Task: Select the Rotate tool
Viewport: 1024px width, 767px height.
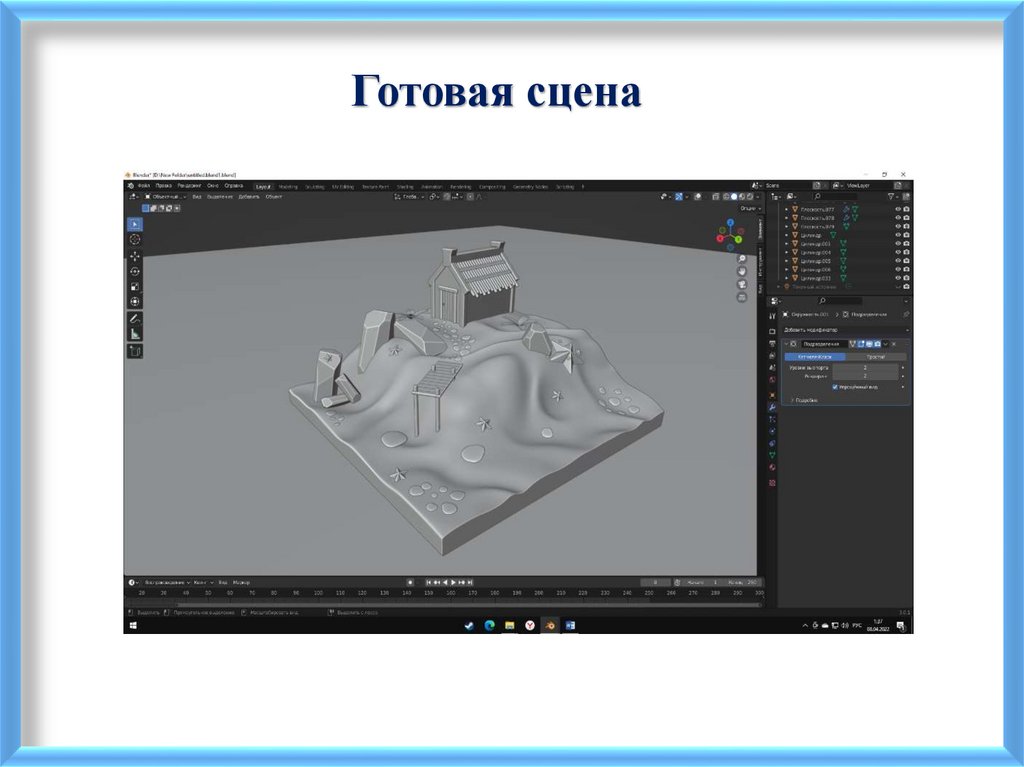Action: (135, 271)
